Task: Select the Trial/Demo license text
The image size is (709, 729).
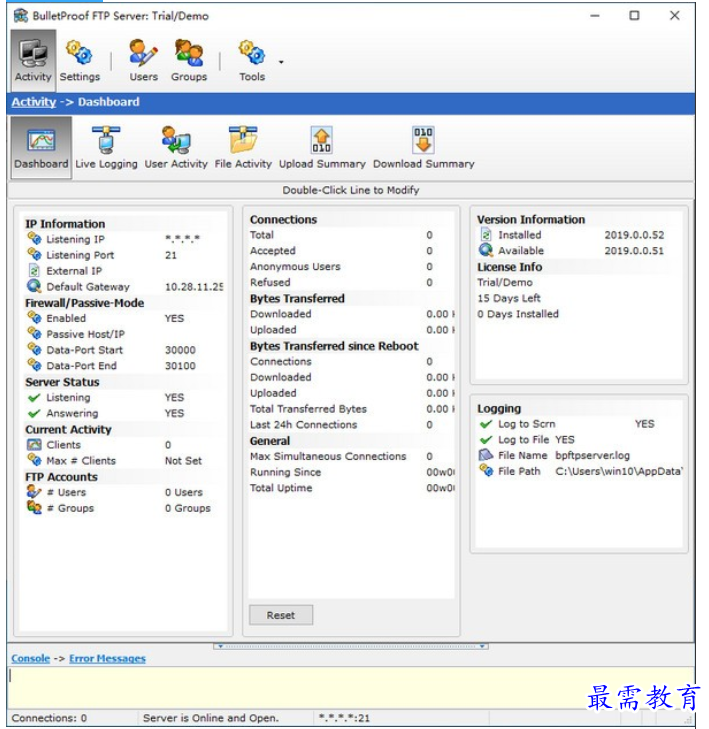Action: tap(505, 282)
